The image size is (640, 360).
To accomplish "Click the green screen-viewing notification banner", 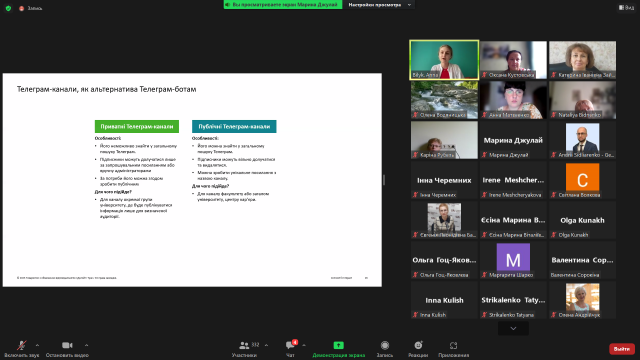I will pos(283,4).
